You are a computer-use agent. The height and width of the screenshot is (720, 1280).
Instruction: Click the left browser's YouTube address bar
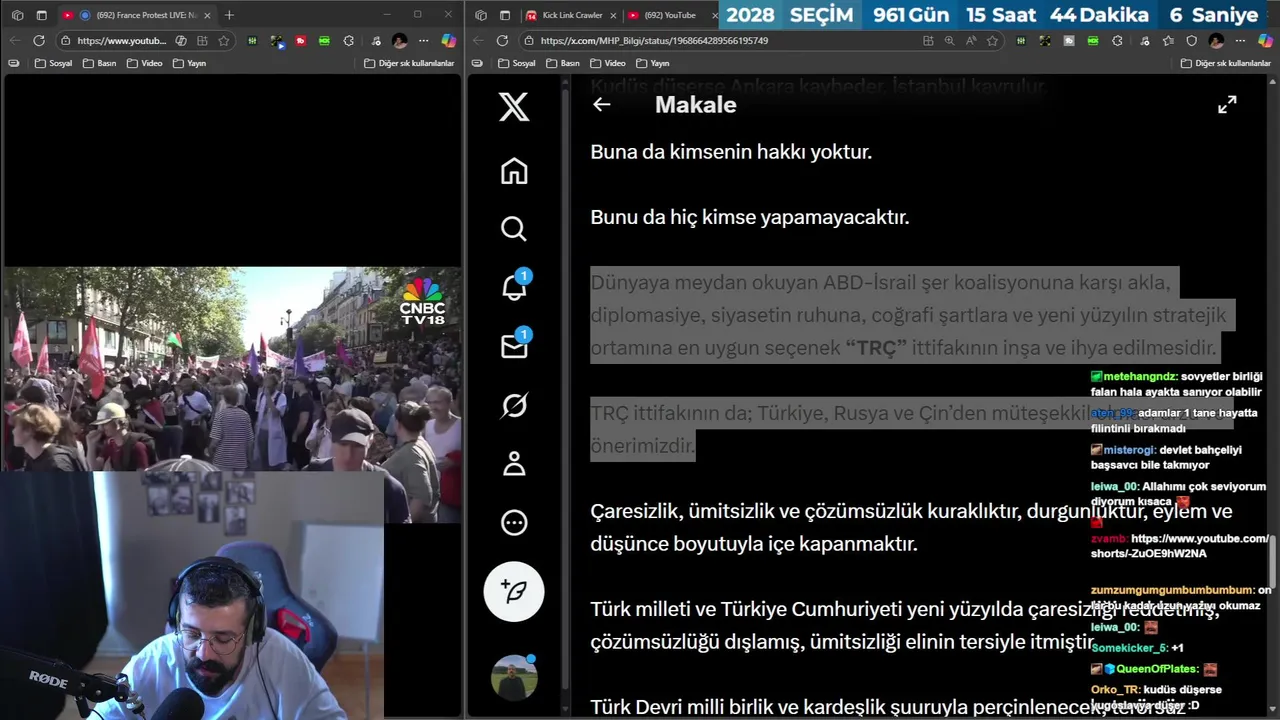(121, 41)
